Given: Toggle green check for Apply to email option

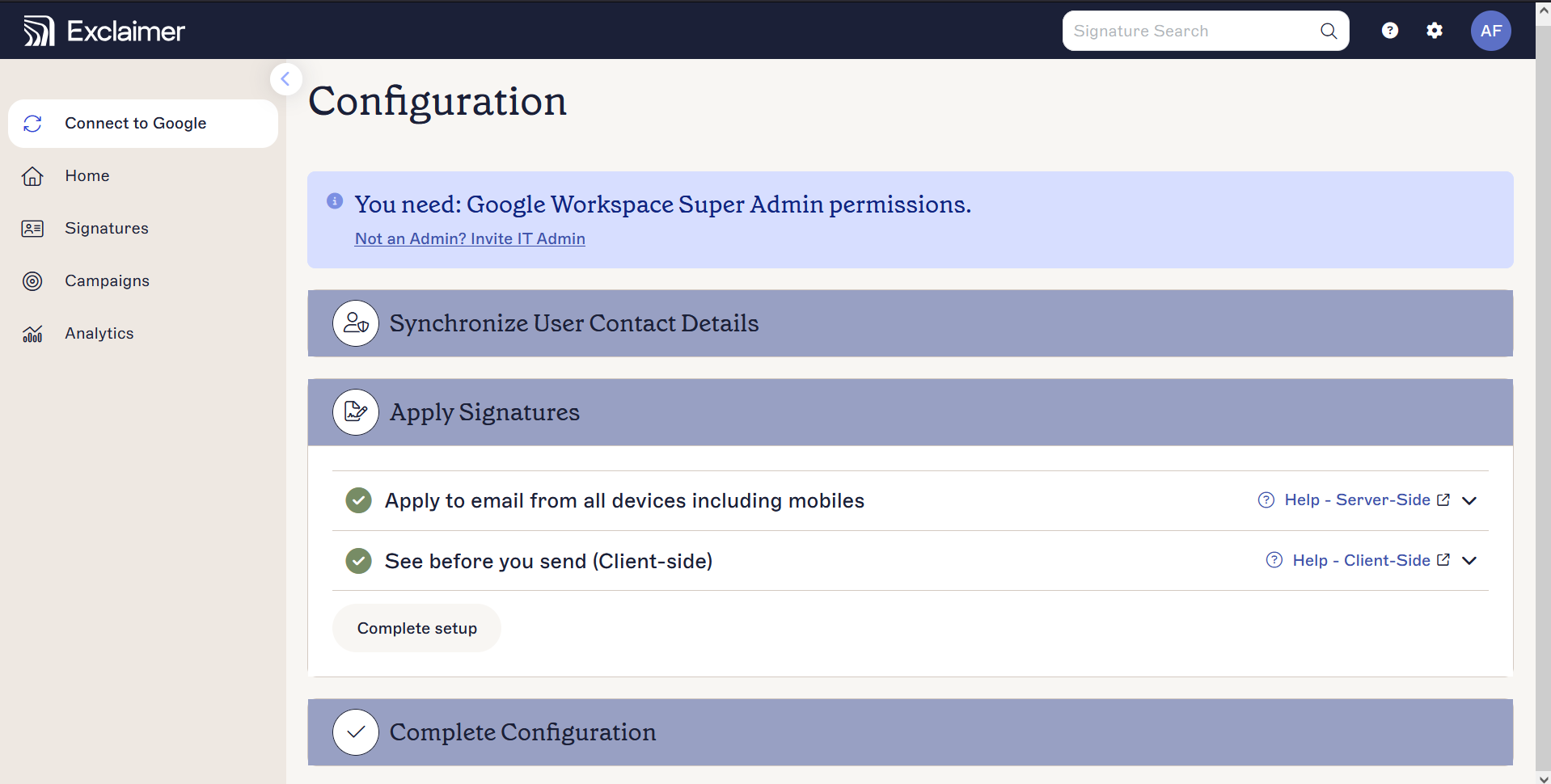Looking at the screenshot, I should [358, 500].
